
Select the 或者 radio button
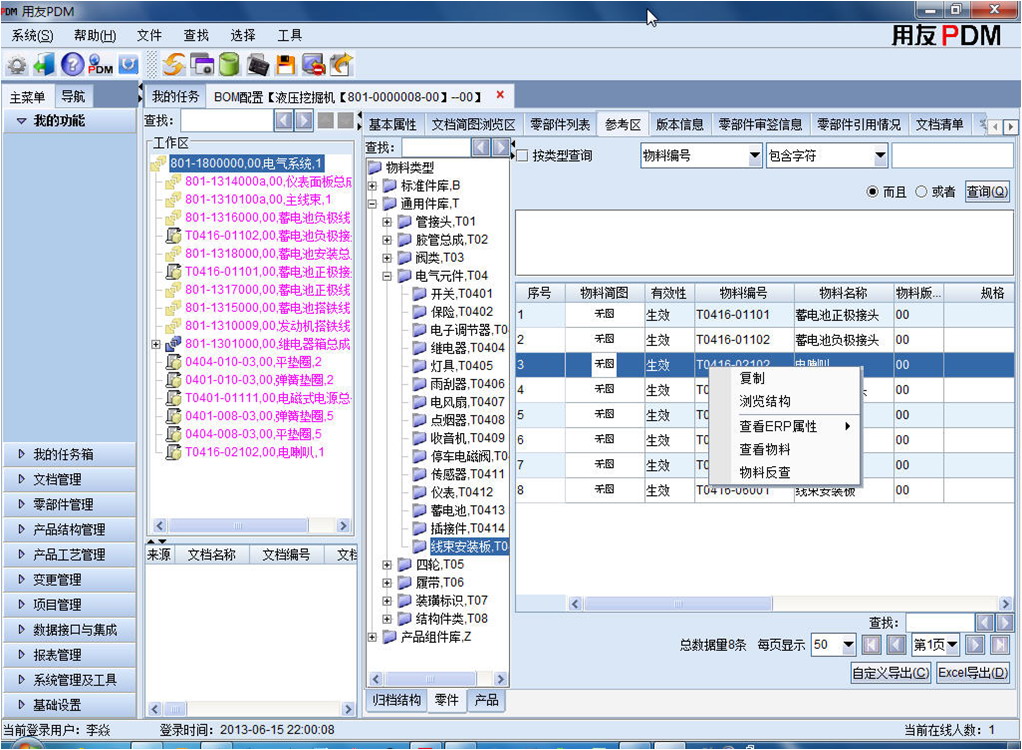click(921, 192)
